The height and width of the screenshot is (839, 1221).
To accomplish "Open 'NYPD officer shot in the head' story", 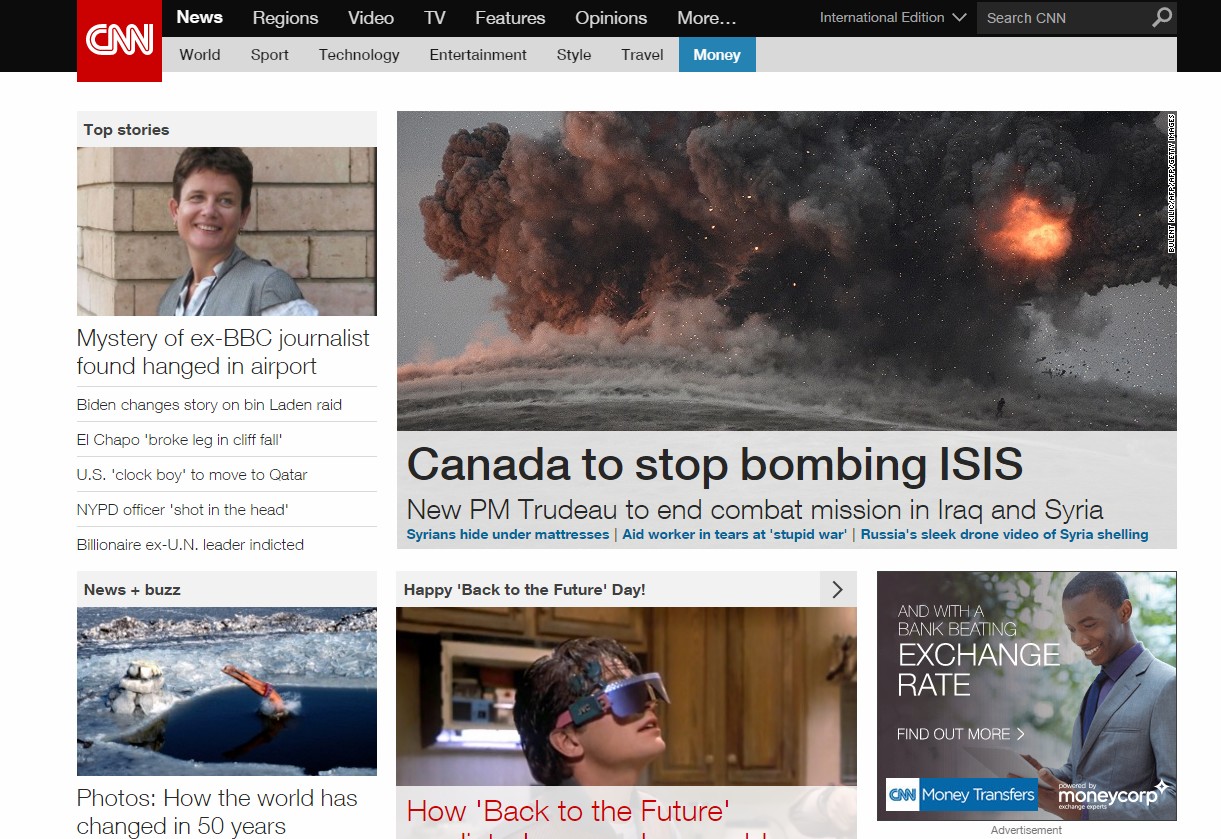I will point(182,510).
